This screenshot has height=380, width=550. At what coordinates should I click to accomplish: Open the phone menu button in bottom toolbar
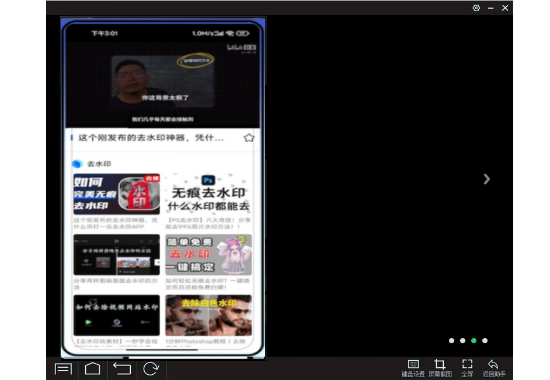tap(63, 369)
